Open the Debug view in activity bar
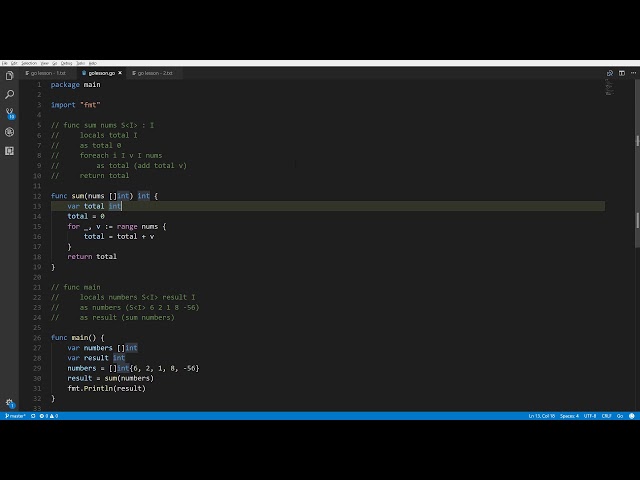Viewport: 640px width, 480px height. [10, 132]
